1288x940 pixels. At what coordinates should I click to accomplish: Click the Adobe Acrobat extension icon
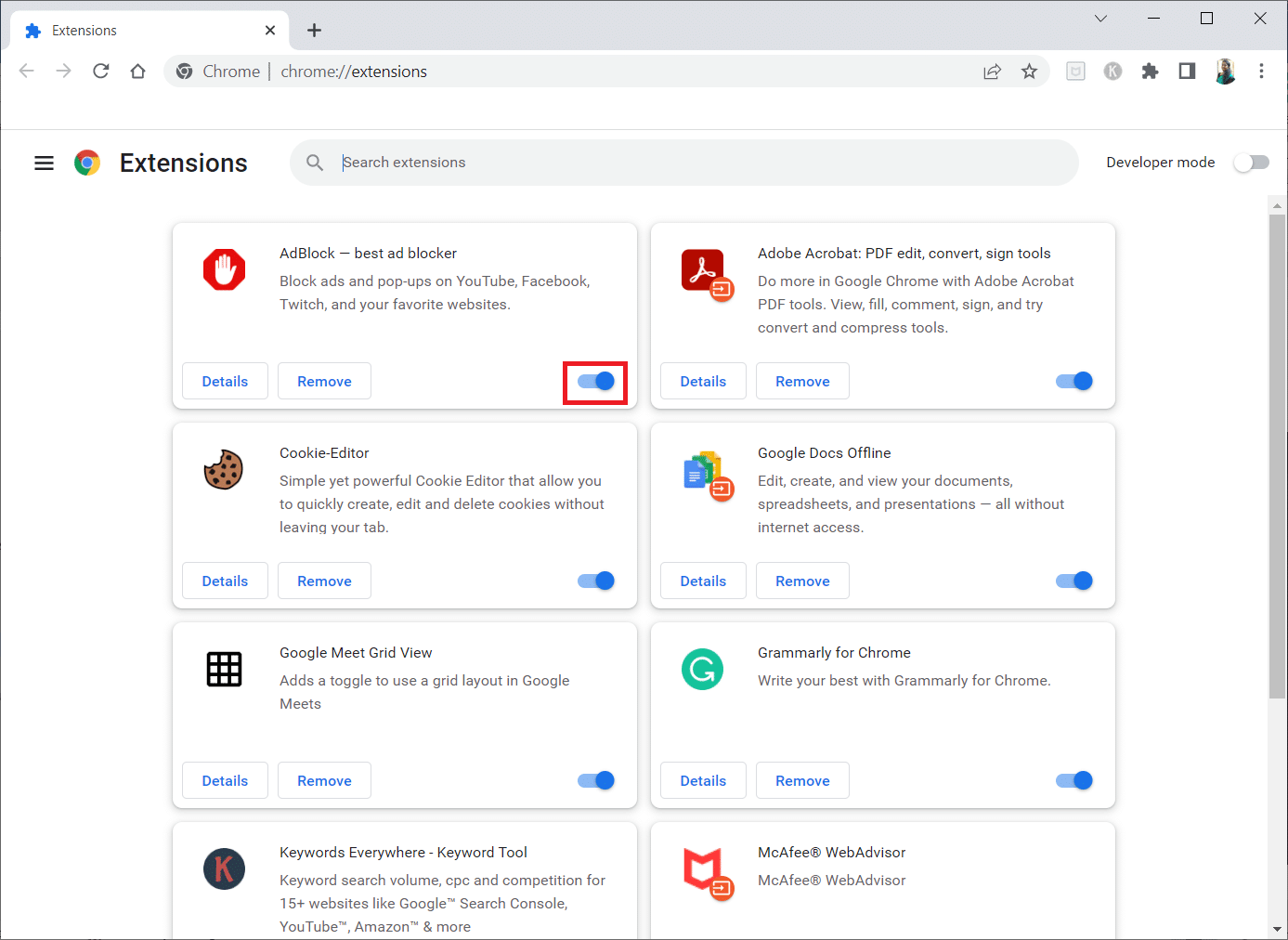[x=707, y=274]
